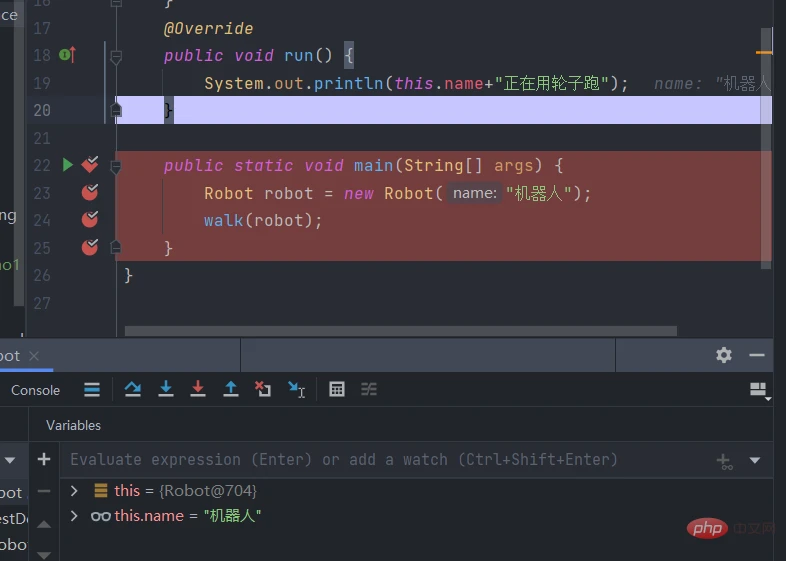Click the Drop Frame icon
This screenshot has width=786, height=561.
click(x=263, y=389)
